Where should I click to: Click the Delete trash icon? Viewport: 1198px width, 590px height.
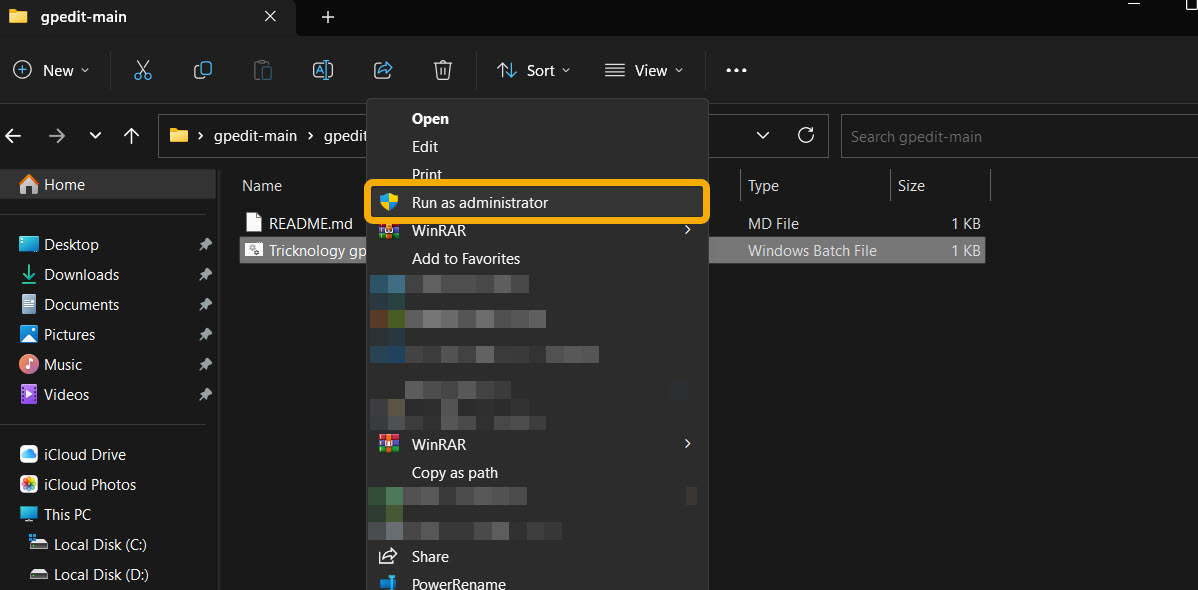pos(442,70)
